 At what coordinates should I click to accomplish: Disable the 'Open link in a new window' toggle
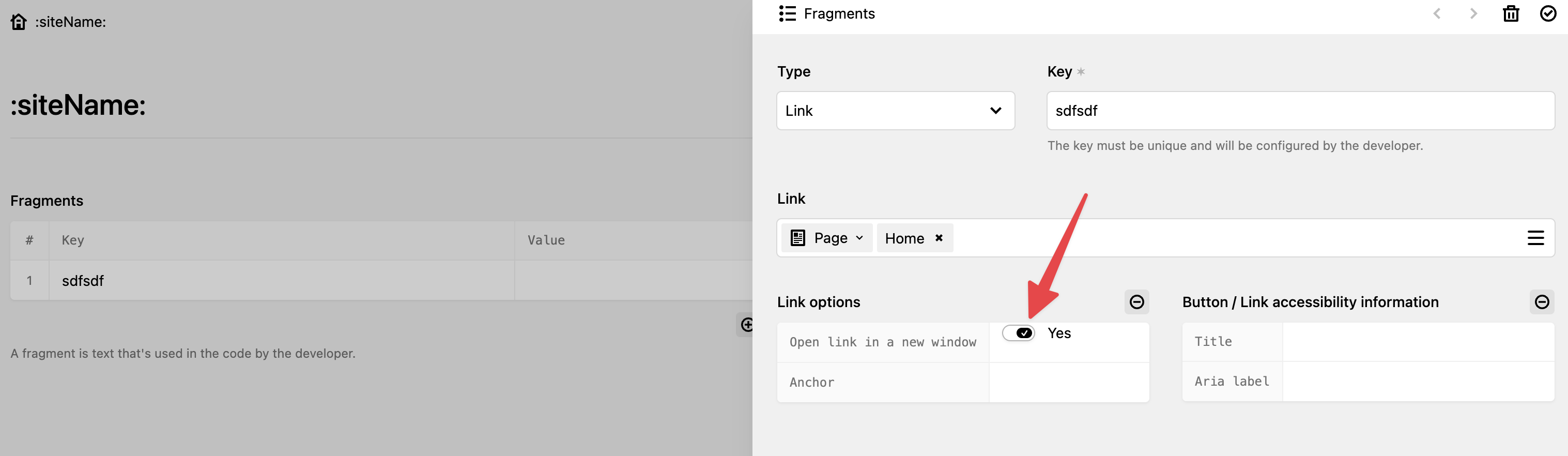tap(1018, 333)
